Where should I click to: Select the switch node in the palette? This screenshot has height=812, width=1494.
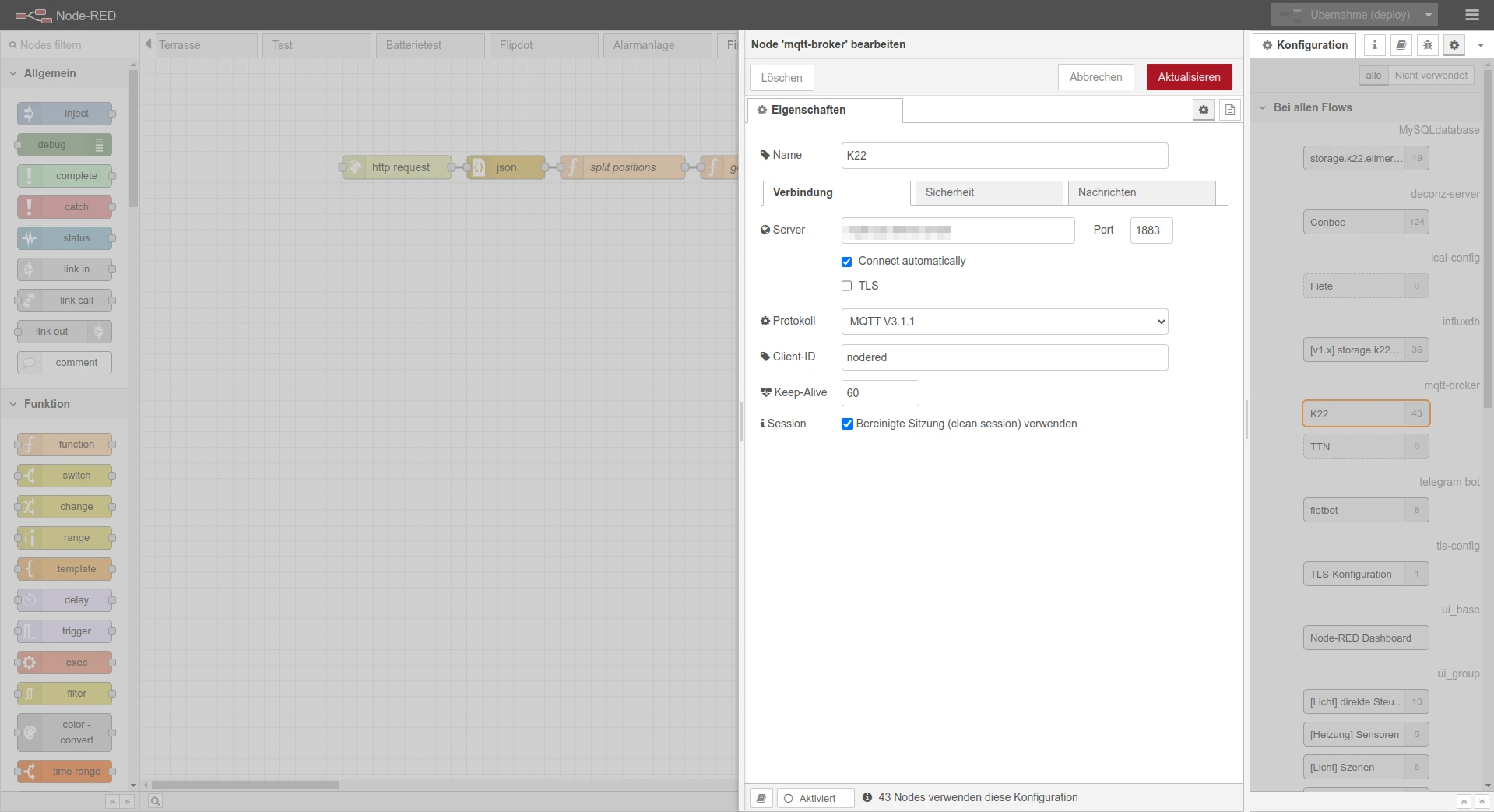click(x=65, y=476)
